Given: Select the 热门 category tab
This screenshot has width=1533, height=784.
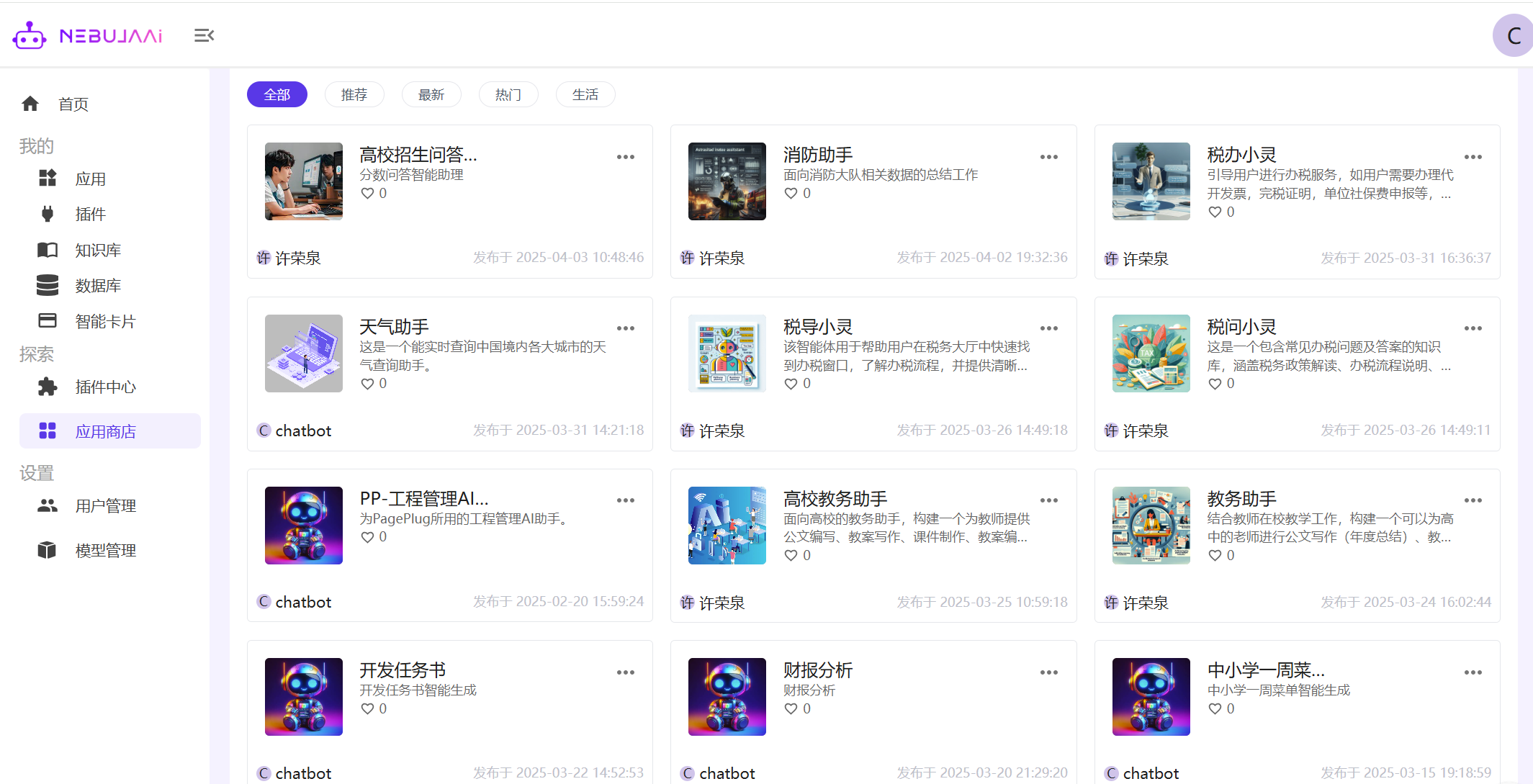Looking at the screenshot, I should pos(508,94).
